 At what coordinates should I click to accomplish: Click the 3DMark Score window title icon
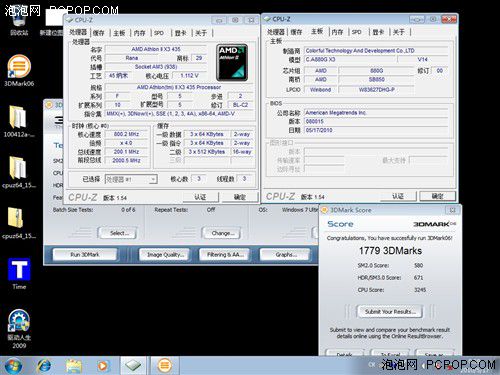pos(324,210)
